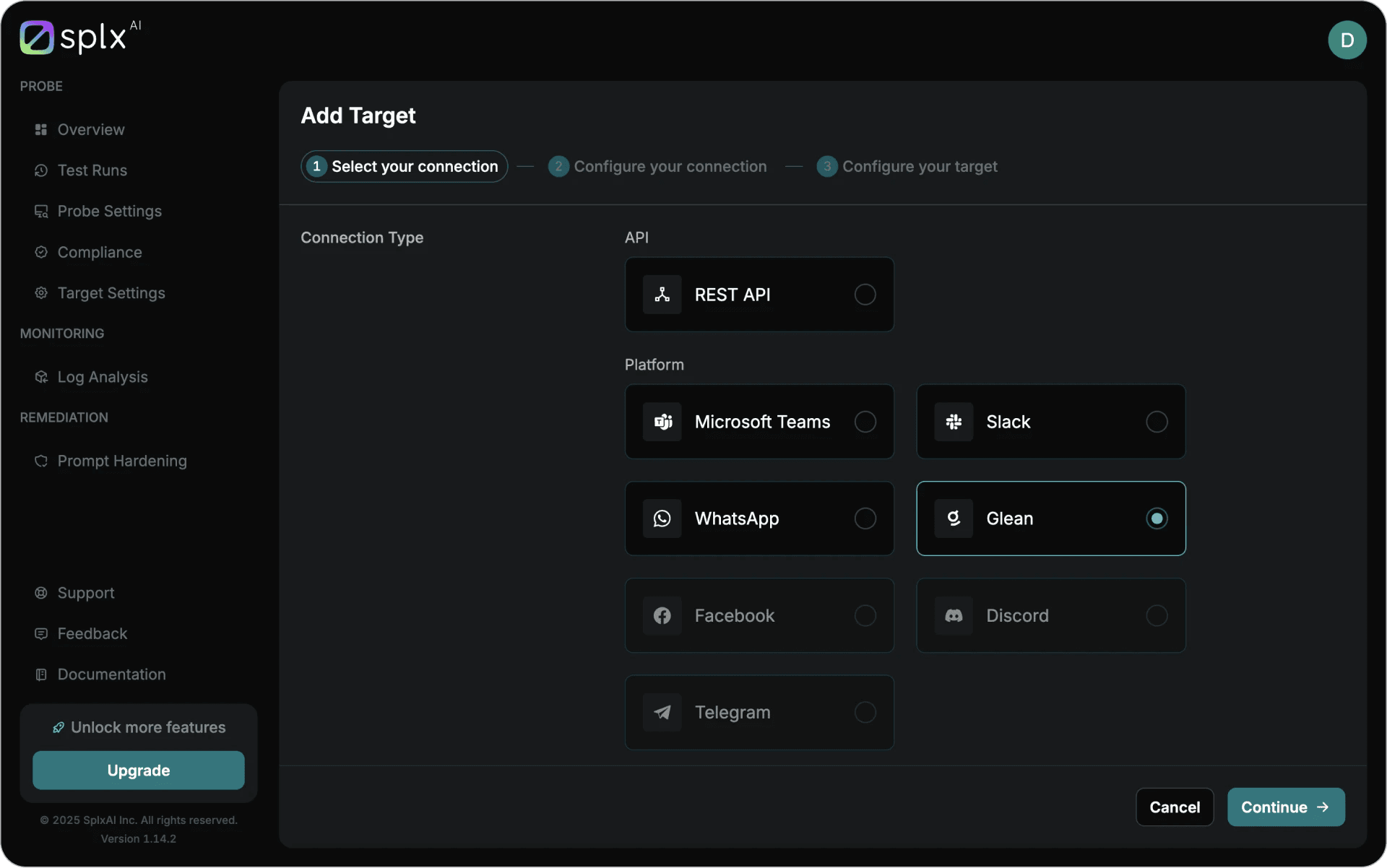Screen dimensions: 1387x868
Task: Open the Support link
Action: coord(86,593)
